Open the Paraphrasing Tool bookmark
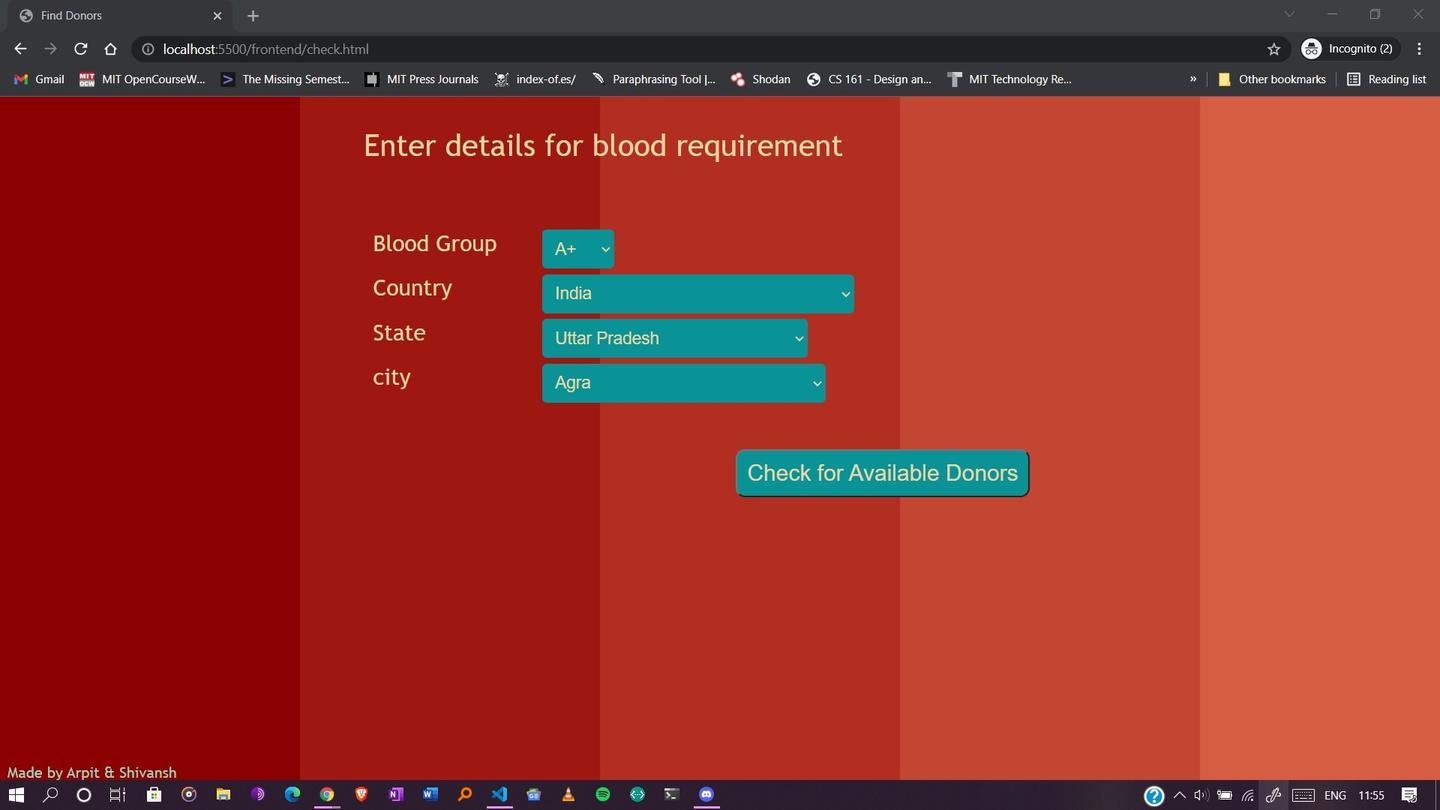Screen dimensions: 1440x810 [x=654, y=79]
